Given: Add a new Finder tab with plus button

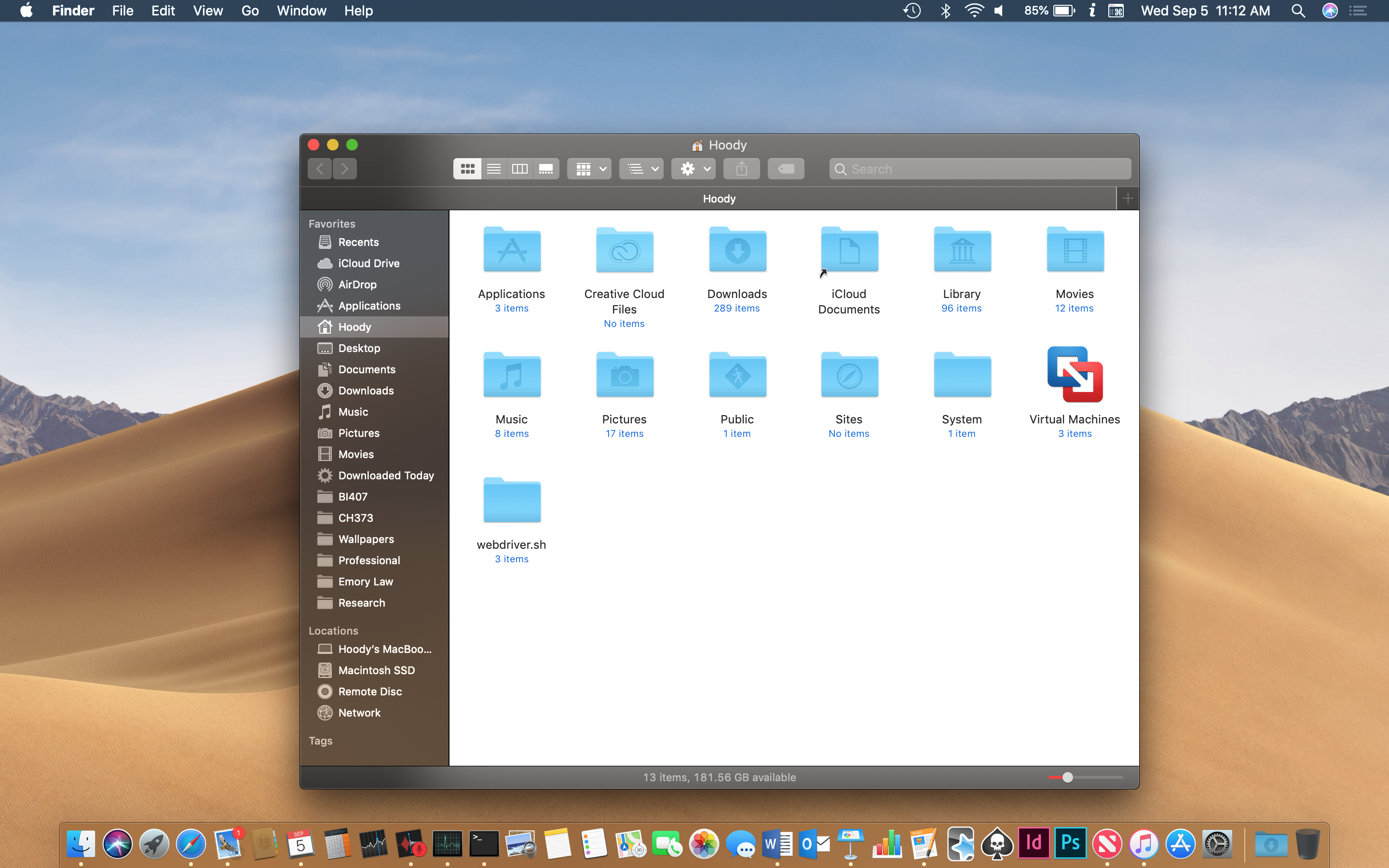Looking at the screenshot, I should pyautogui.click(x=1128, y=199).
